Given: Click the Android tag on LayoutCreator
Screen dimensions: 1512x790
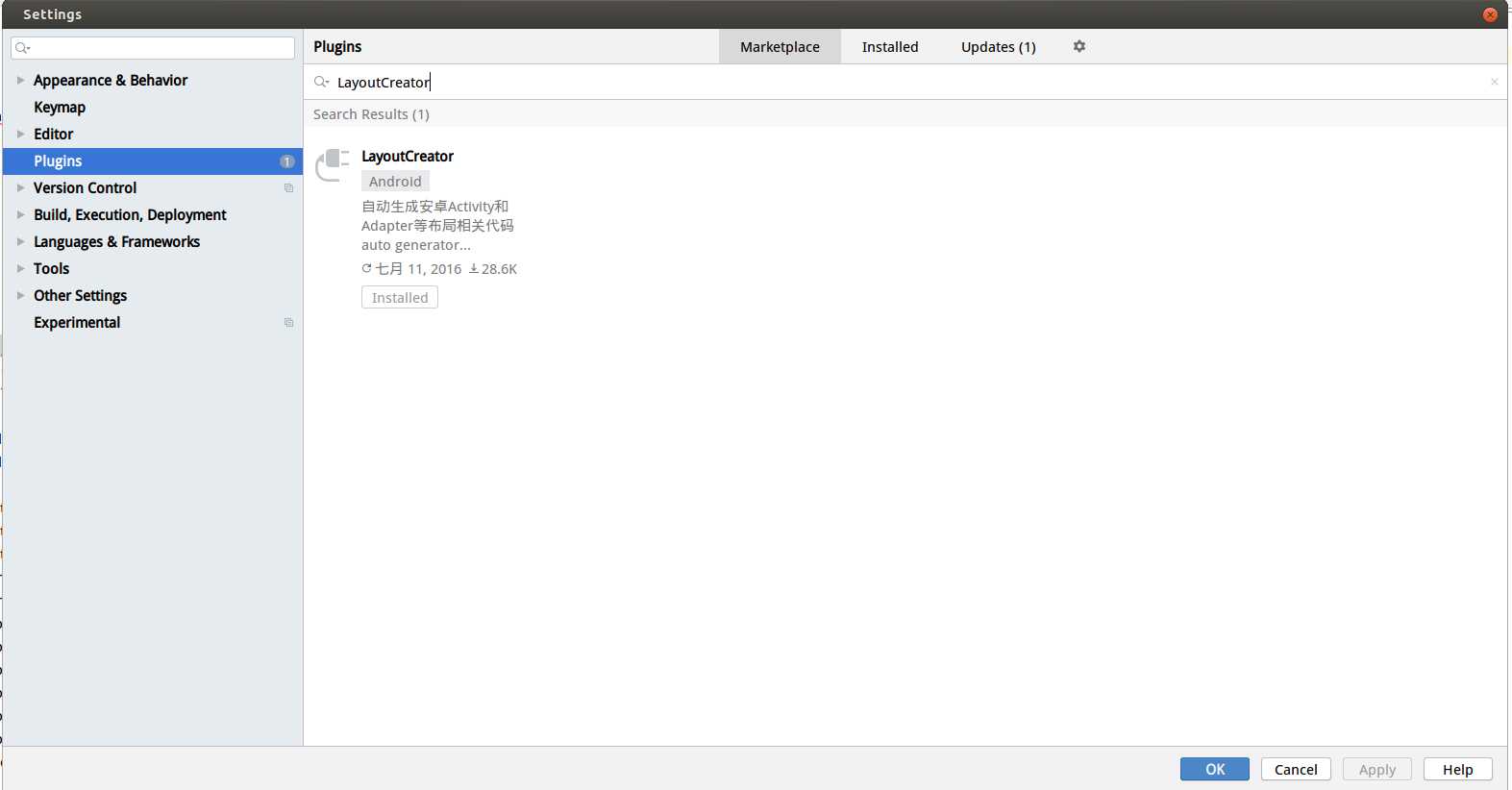Looking at the screenshot, I should 395,181.
